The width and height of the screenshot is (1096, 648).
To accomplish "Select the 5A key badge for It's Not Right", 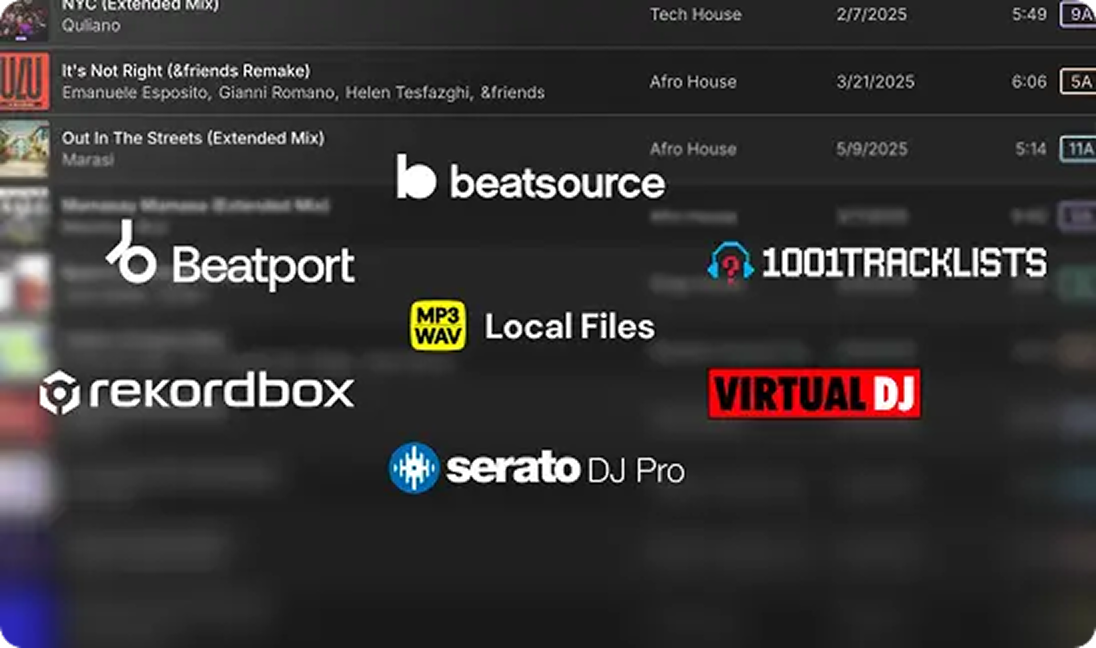I will [1077, 82].
